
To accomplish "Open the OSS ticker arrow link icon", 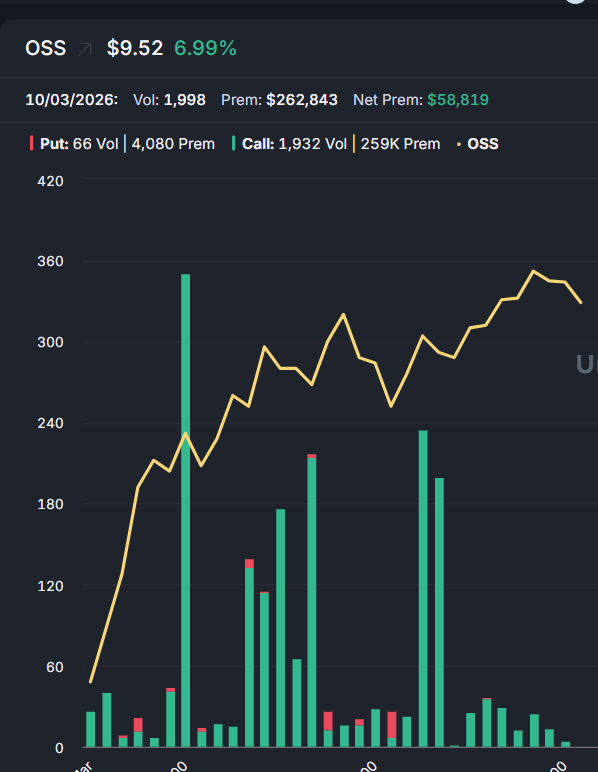I will point(84,49).
